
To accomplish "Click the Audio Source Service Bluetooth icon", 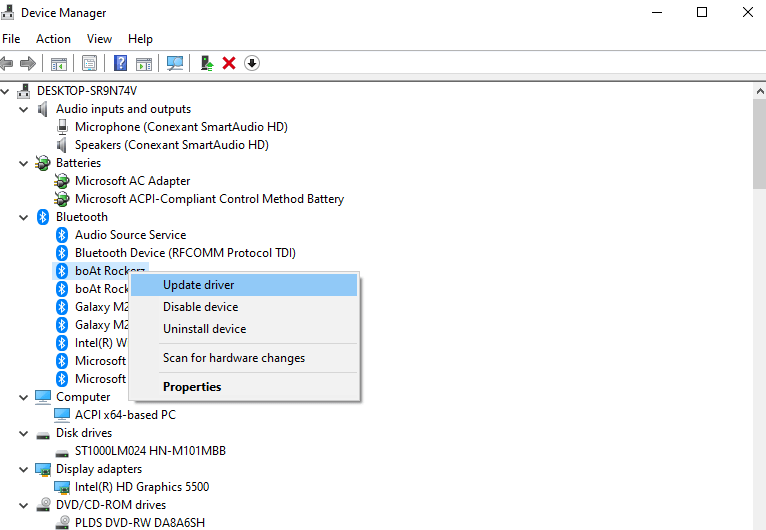I will point(62,235).
